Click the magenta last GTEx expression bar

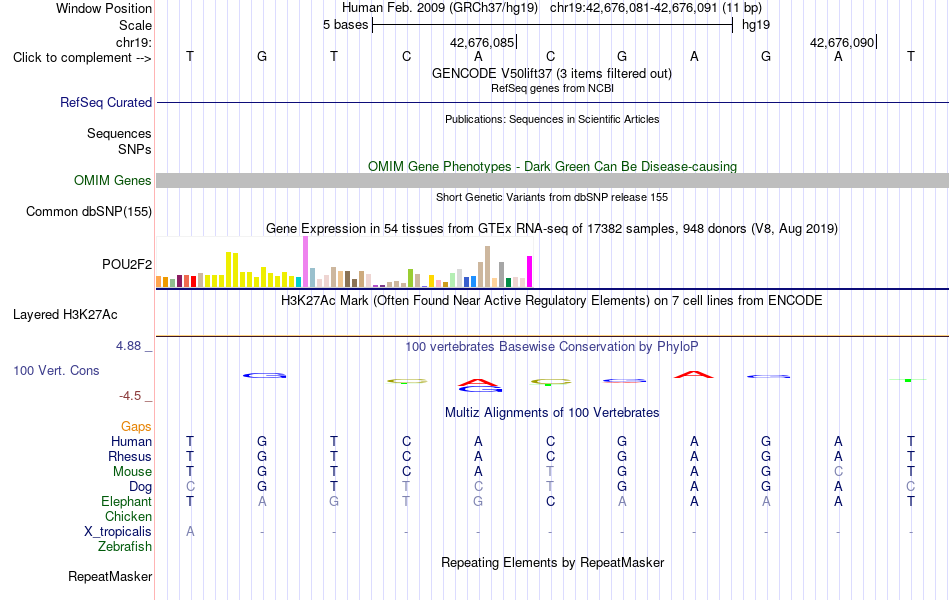pos(530,272)
